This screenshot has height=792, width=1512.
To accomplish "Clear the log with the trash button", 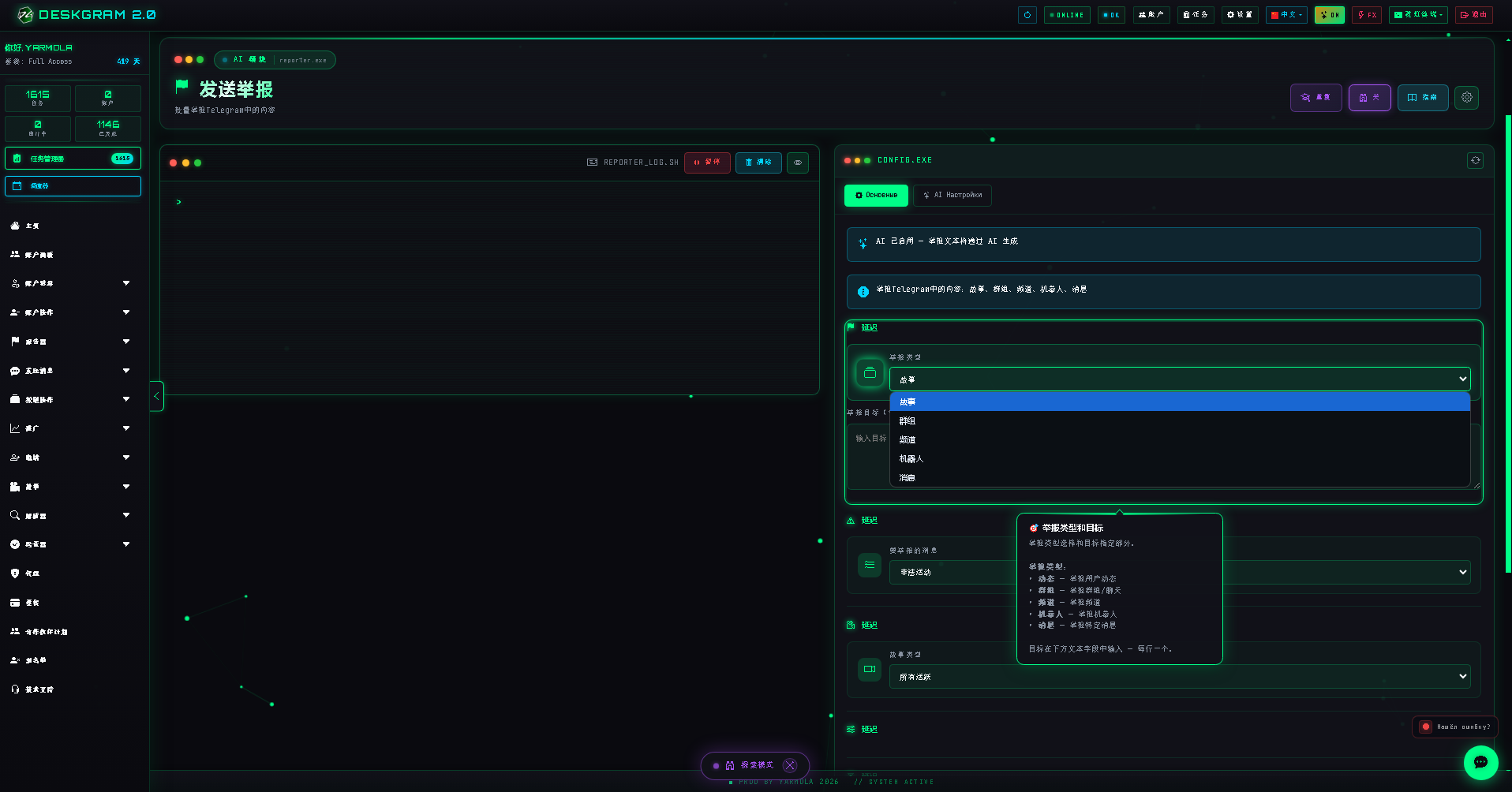I will click(x=758, y=163).
